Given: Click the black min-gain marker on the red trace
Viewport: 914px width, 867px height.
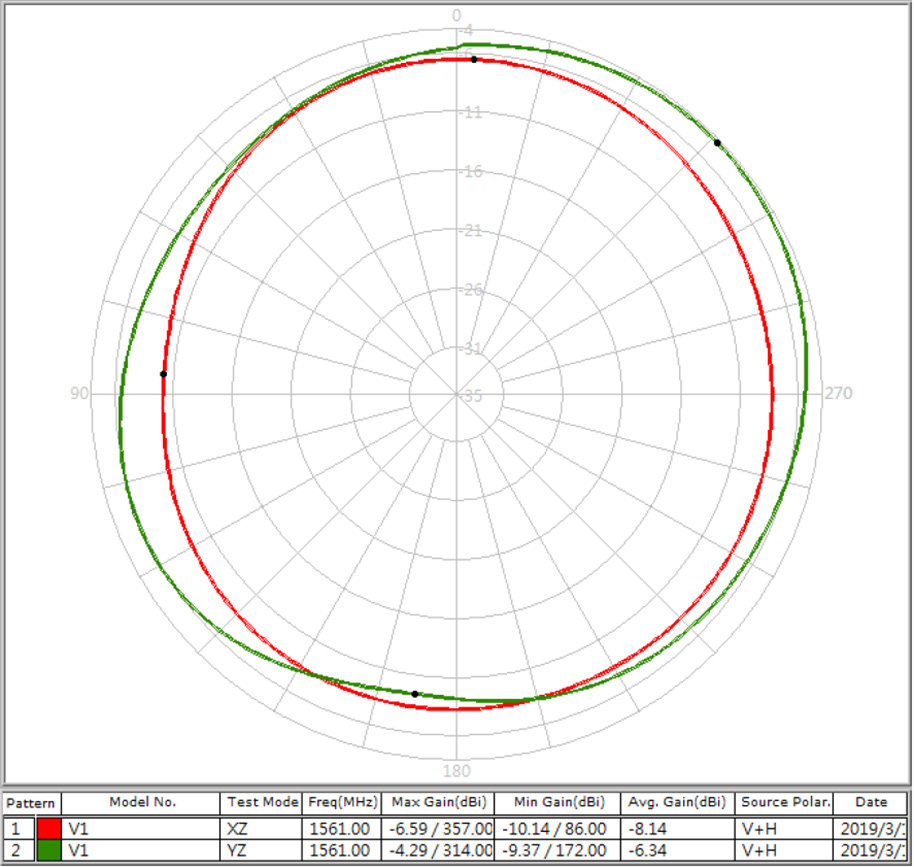Looking at the screenshot, I should coord(164,374).
